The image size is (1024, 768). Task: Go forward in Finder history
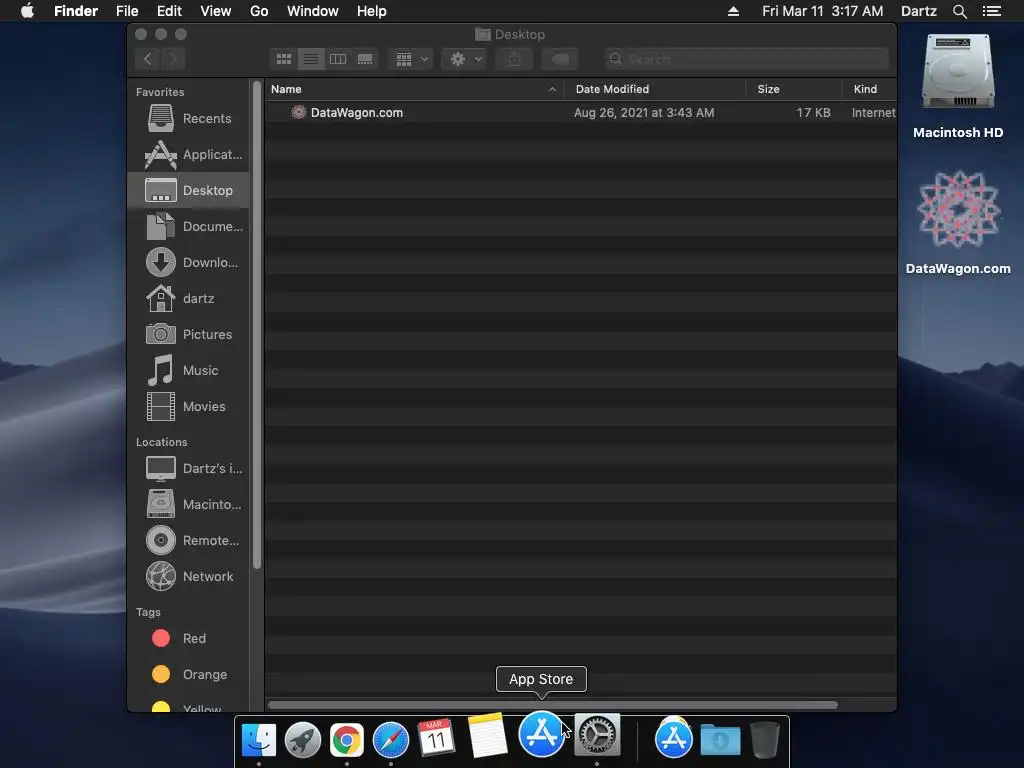[x=173, y=59]
